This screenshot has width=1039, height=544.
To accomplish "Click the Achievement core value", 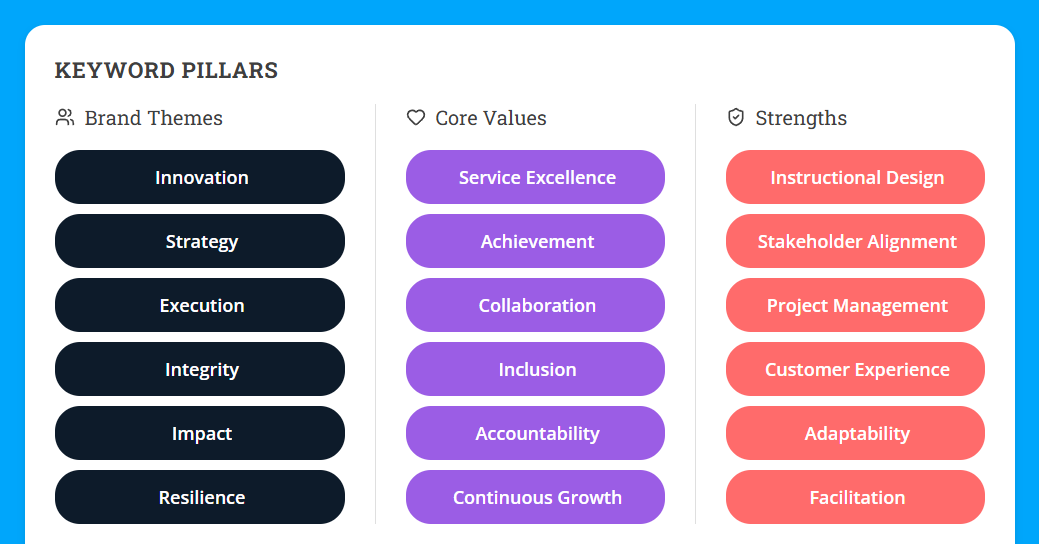I will point(535,241).
